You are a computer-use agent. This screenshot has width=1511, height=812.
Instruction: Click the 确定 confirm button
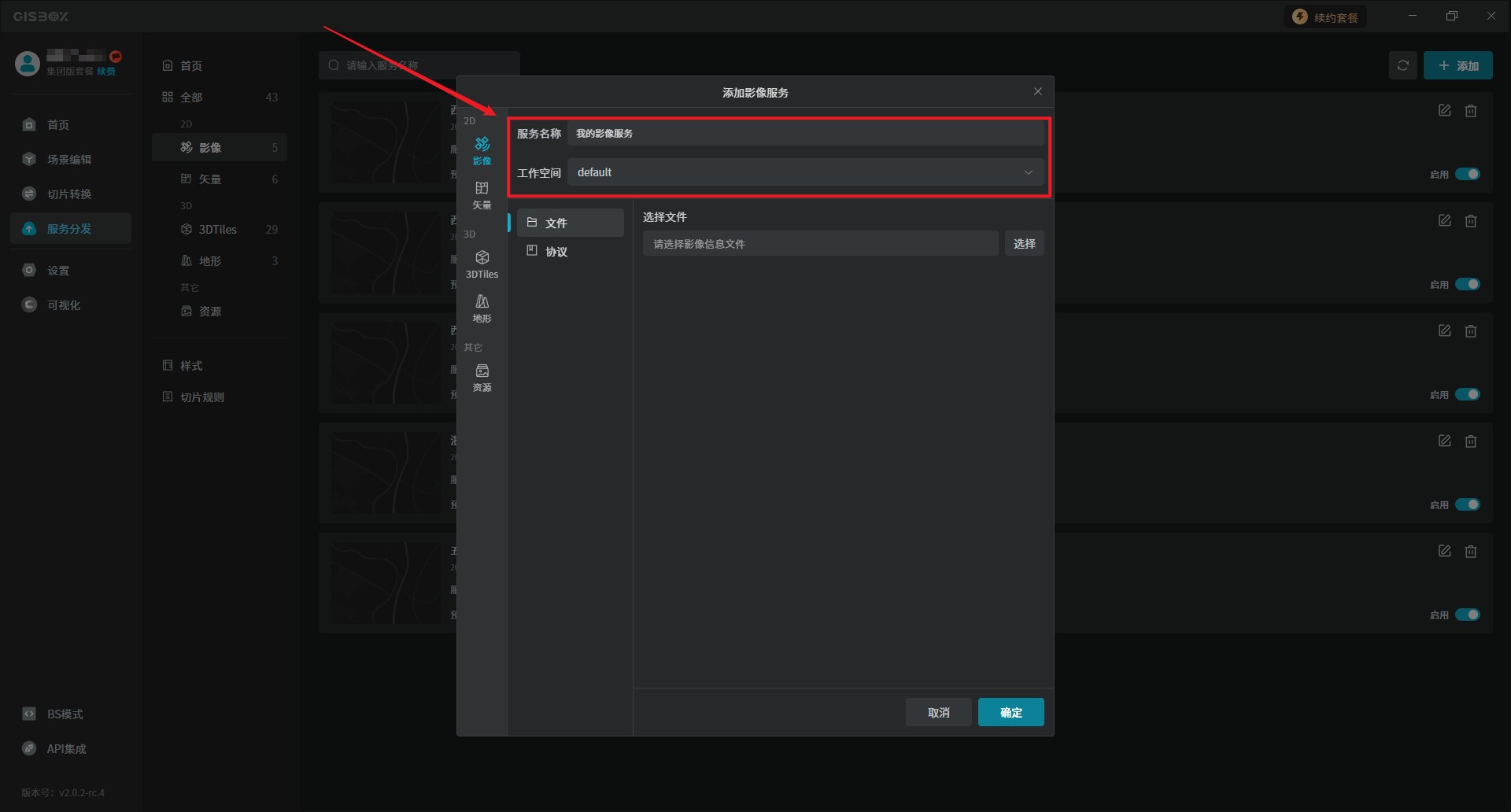coord(1010,712)
